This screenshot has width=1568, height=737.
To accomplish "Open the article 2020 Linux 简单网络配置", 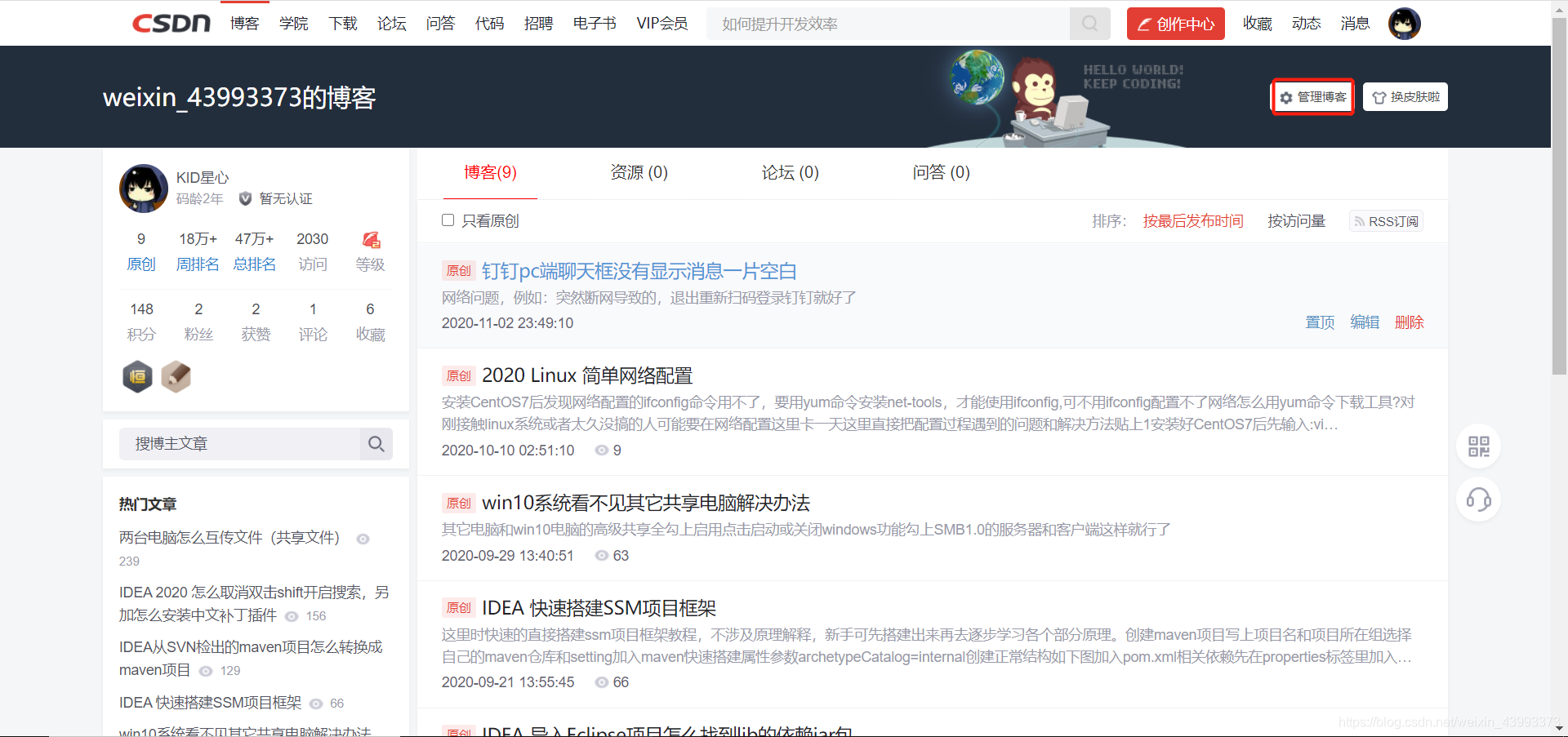I will tap(586, 375).
